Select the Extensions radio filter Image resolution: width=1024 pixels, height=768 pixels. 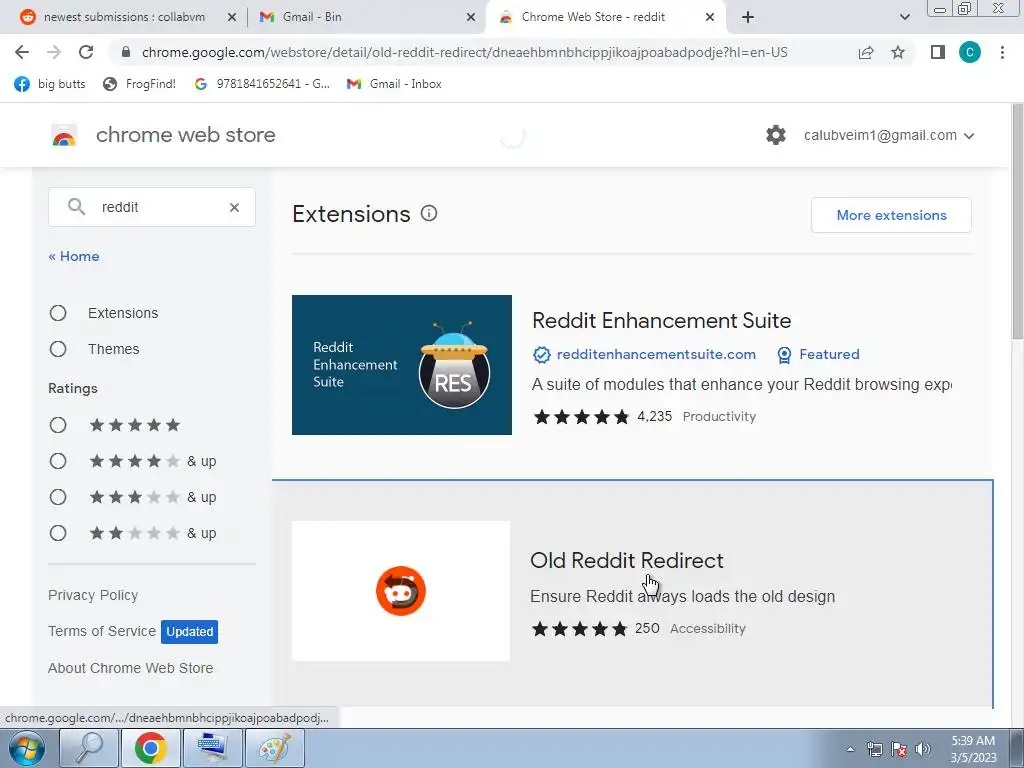(58, 313)
